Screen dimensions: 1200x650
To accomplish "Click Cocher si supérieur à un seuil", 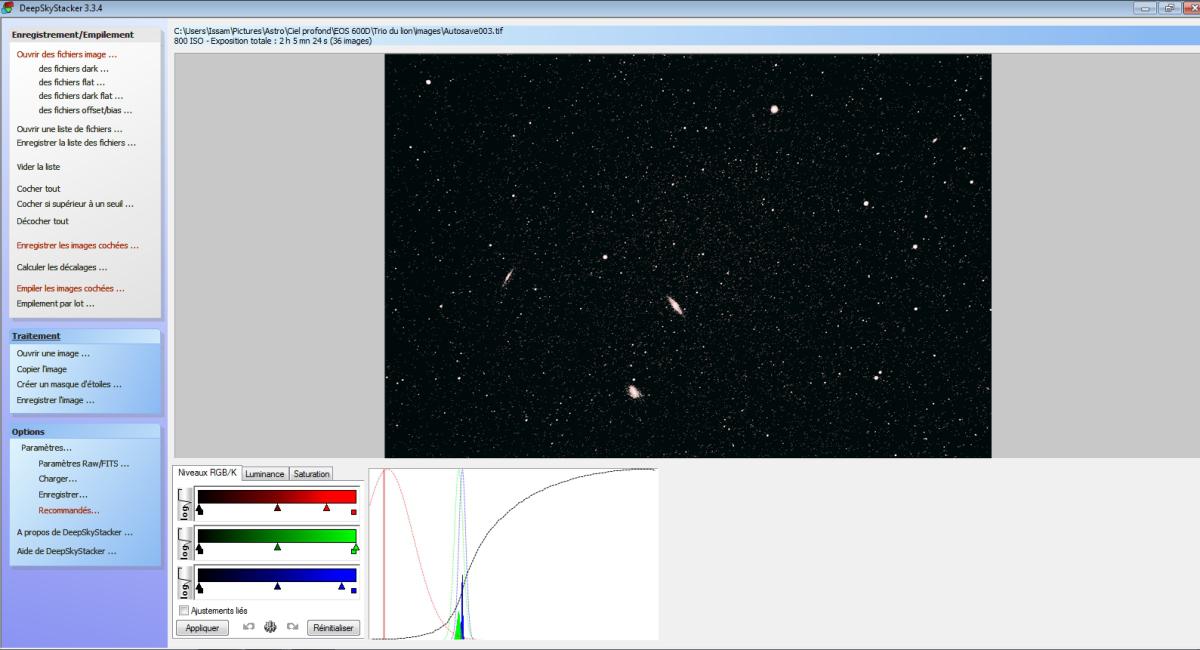I will click(x=75, y=204).
